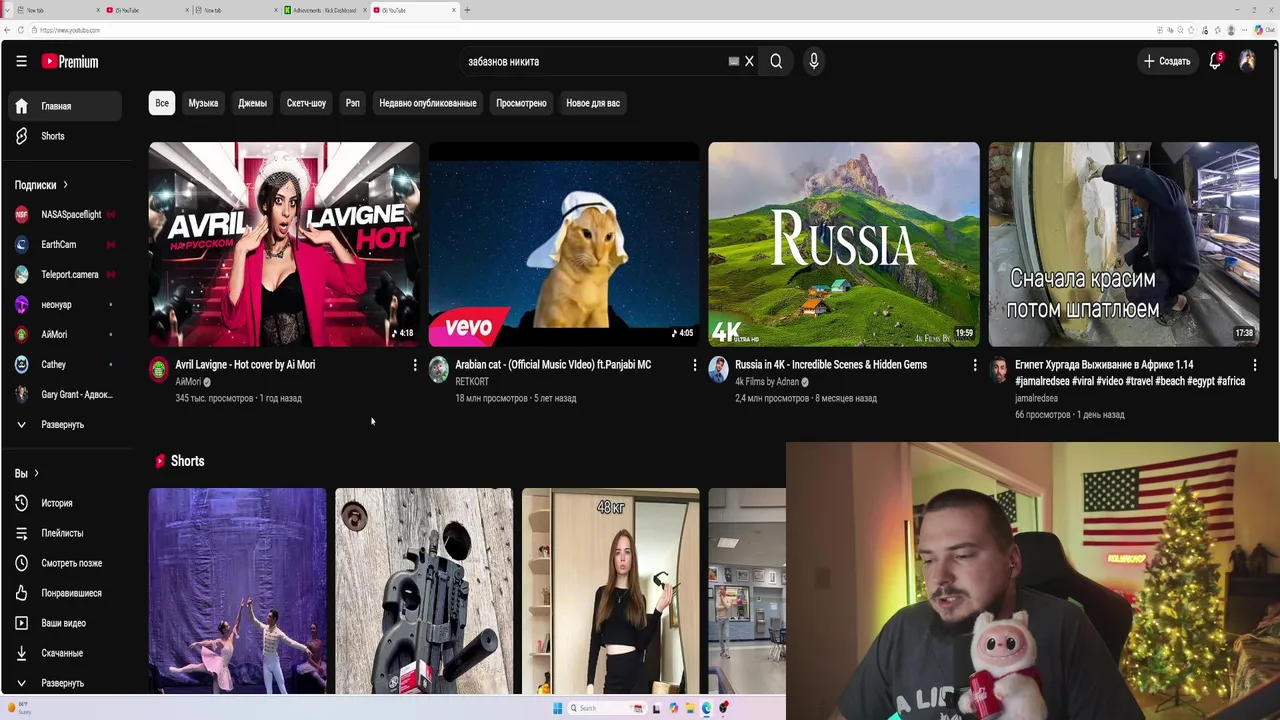Switch to Achievements Kick Dashboard browser tab
The width and height of the screenshot is (1280, 720).
tap(323, 10)
